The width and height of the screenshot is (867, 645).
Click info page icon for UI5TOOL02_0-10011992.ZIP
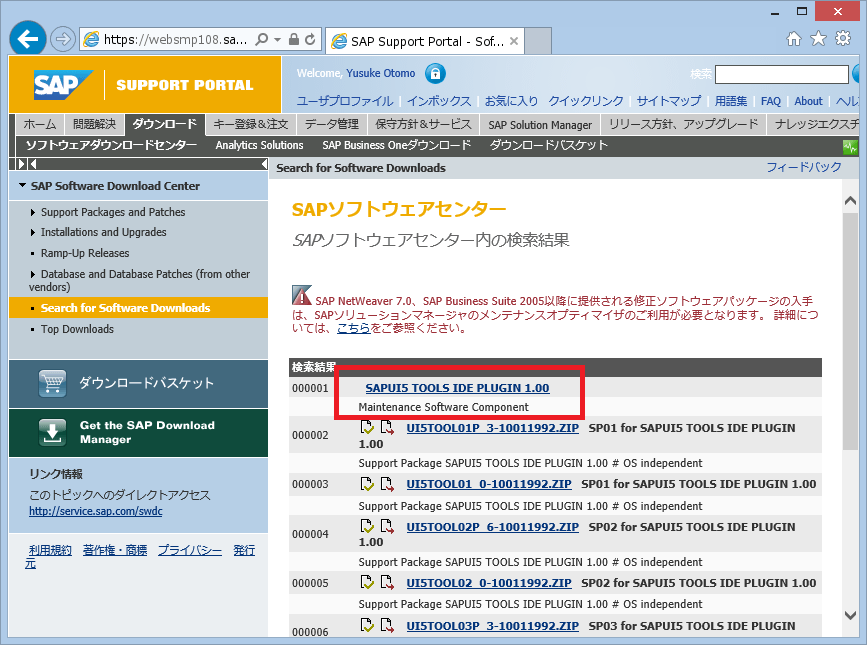387,582
